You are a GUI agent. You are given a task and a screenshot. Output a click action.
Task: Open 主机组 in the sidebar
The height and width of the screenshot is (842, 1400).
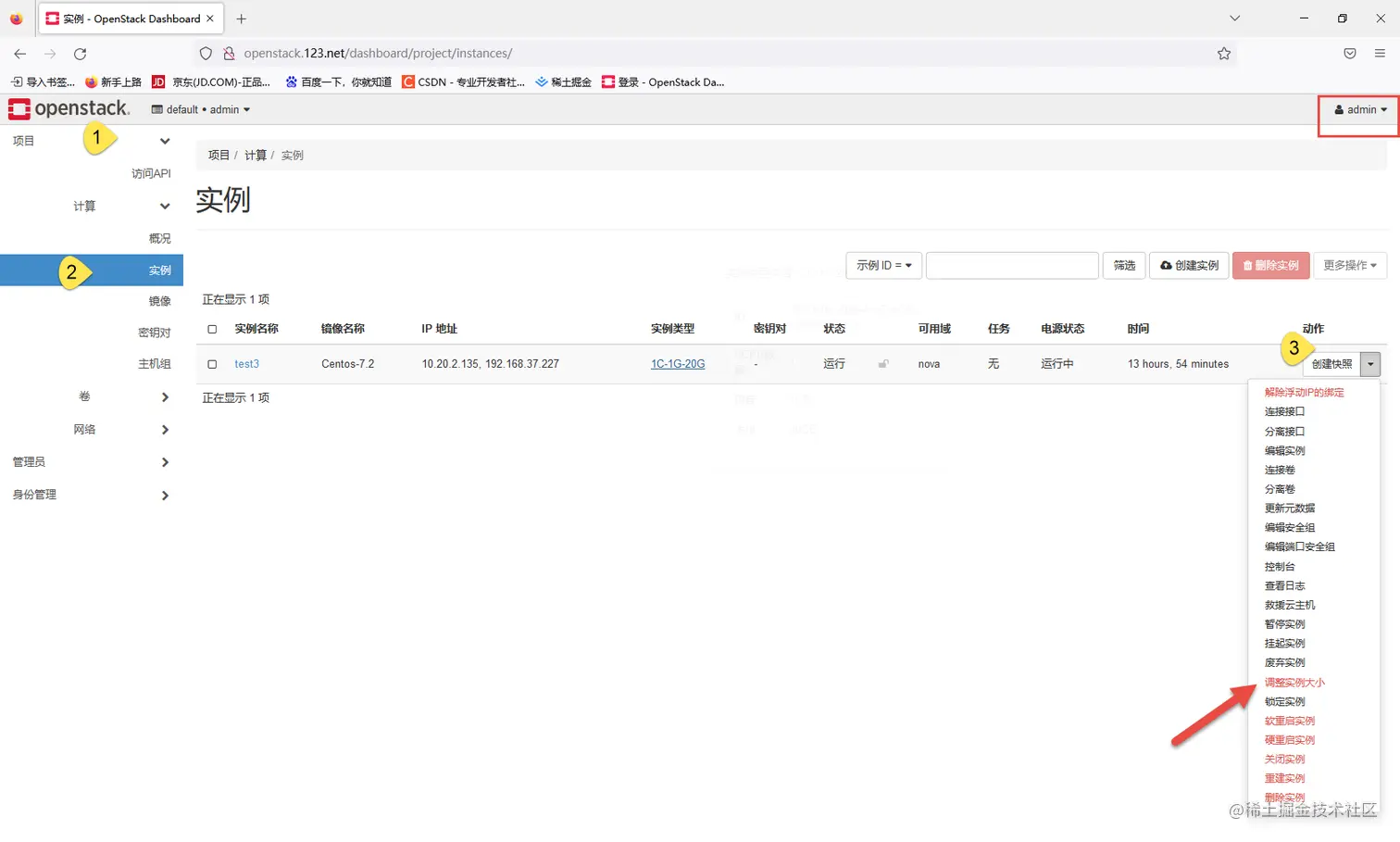click(155, 364)
